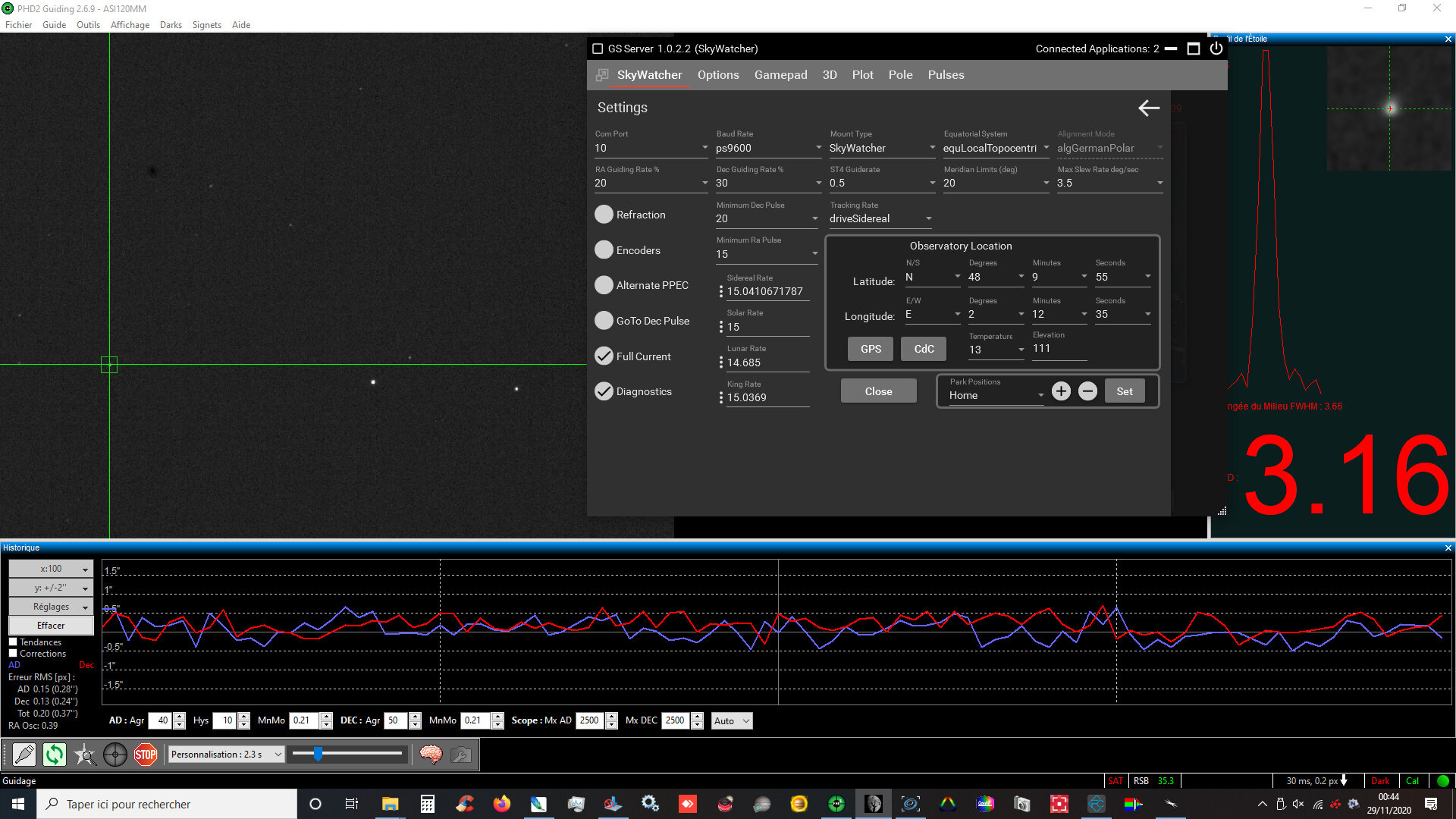Click the GPS button
This screenshot has height=819, width=1456.
click(x=871, y=349)
